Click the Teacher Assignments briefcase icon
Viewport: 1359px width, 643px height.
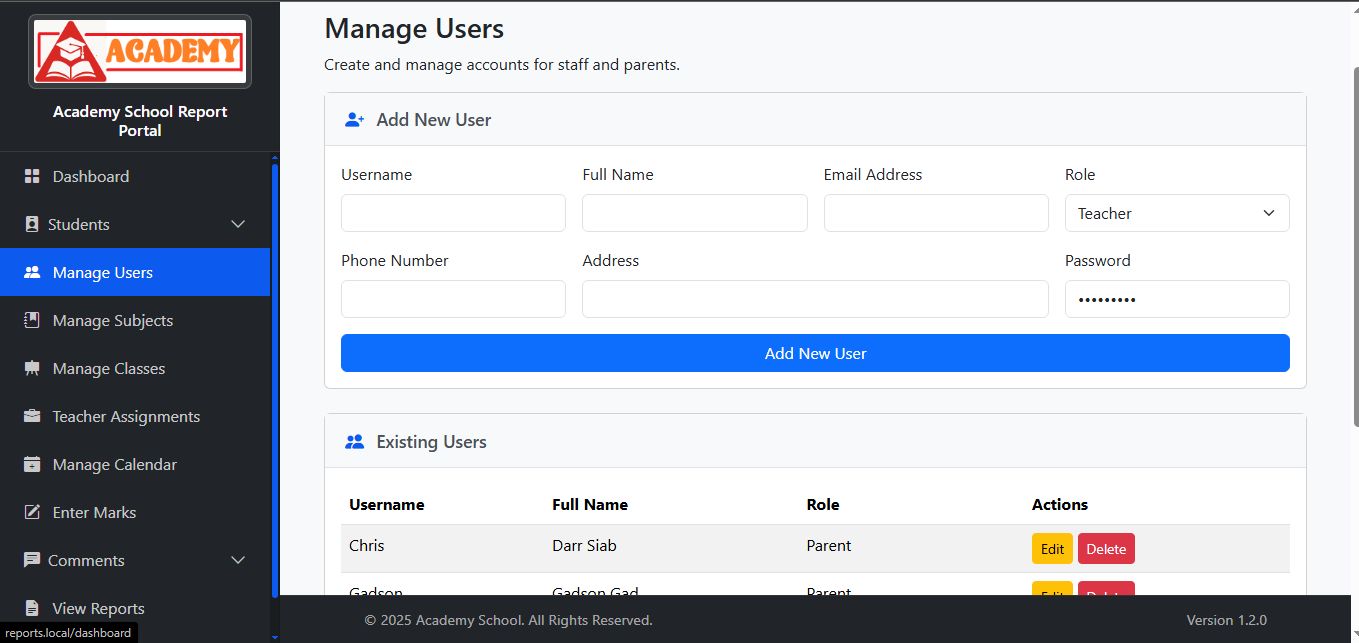pyautogui.click(x=32, y=416)
